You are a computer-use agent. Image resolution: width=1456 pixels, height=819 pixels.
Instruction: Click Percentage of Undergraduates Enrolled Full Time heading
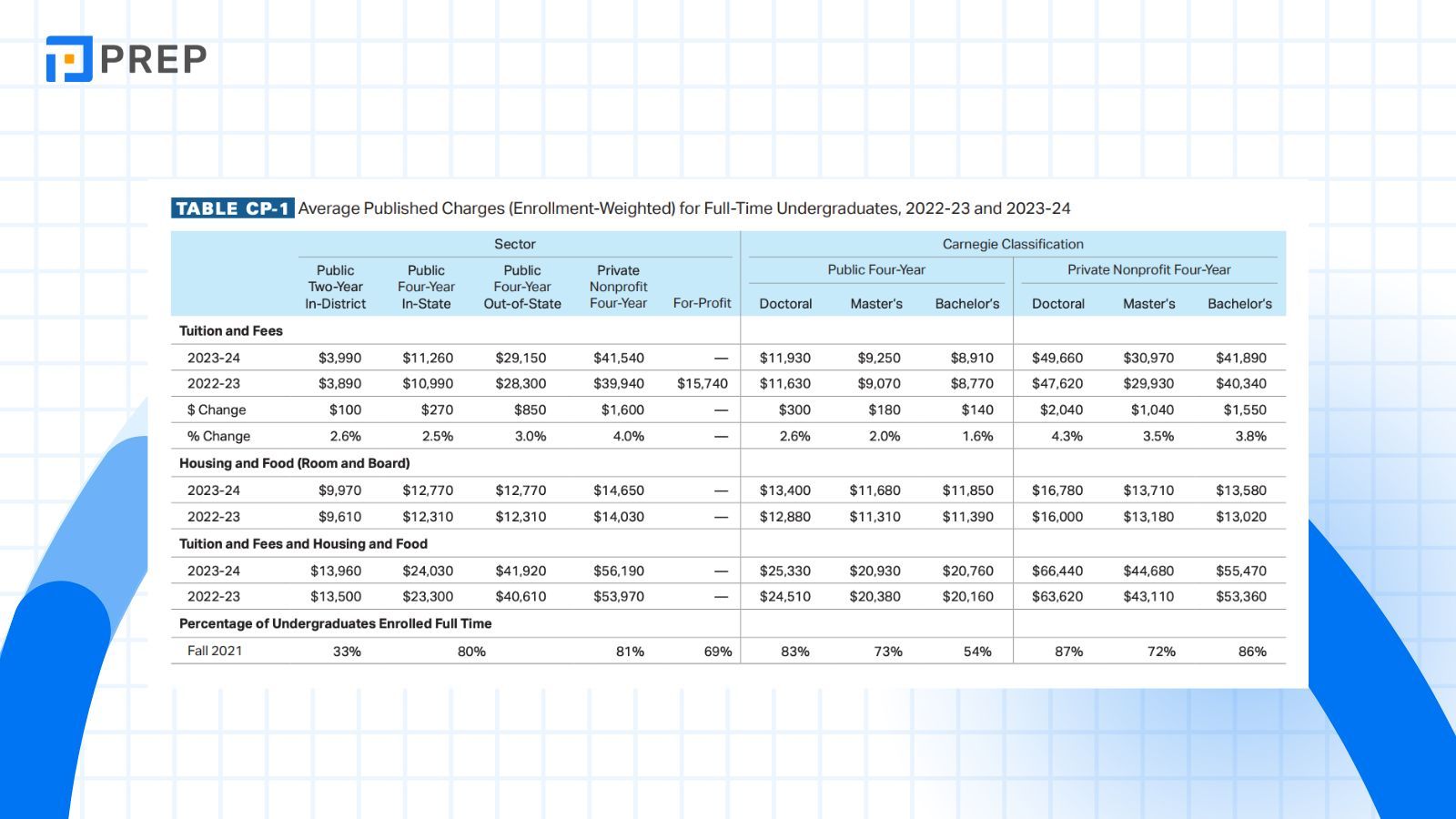[x=335, y=623]
